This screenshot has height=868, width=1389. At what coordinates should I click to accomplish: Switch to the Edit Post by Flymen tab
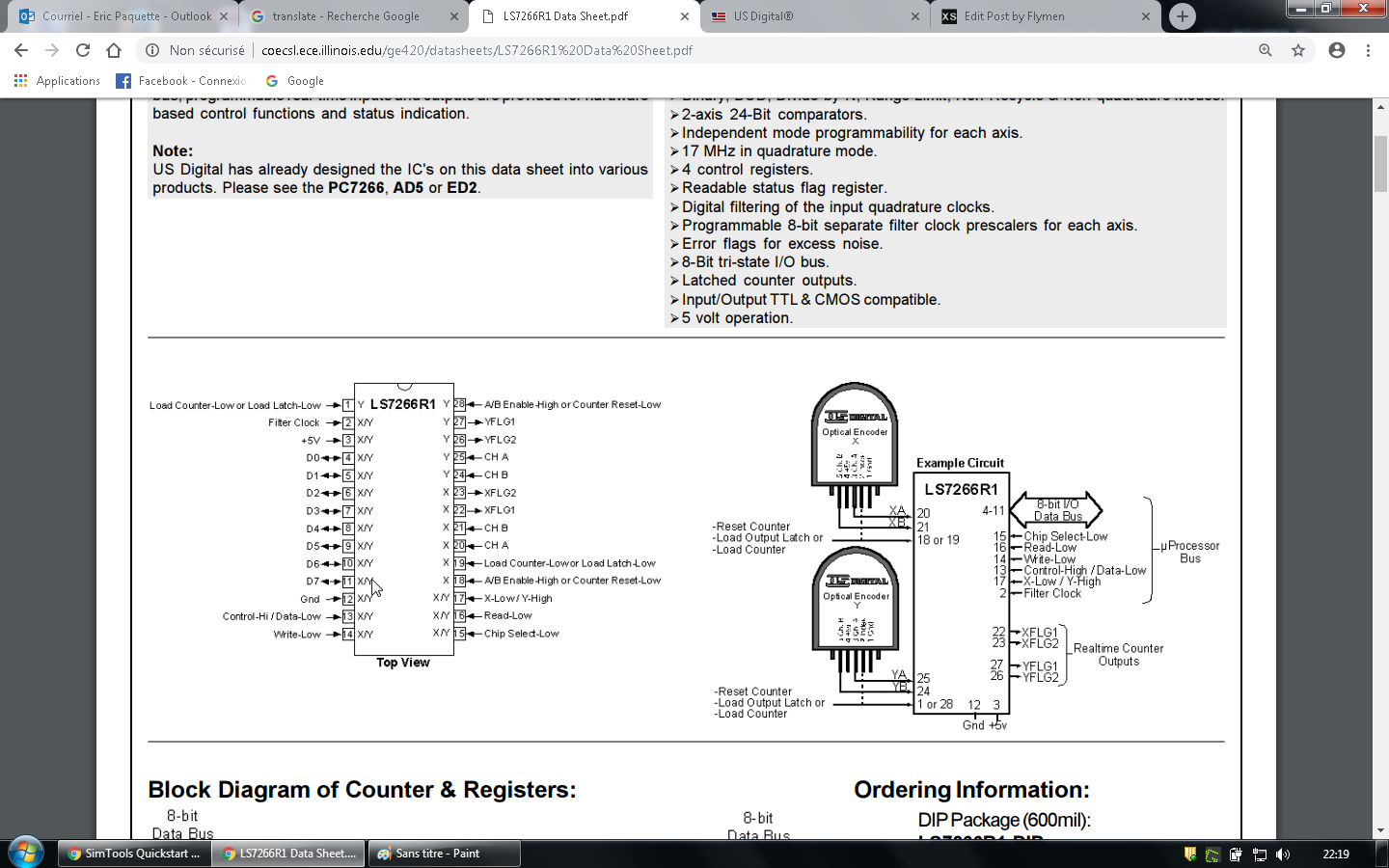click(1044, 16)
